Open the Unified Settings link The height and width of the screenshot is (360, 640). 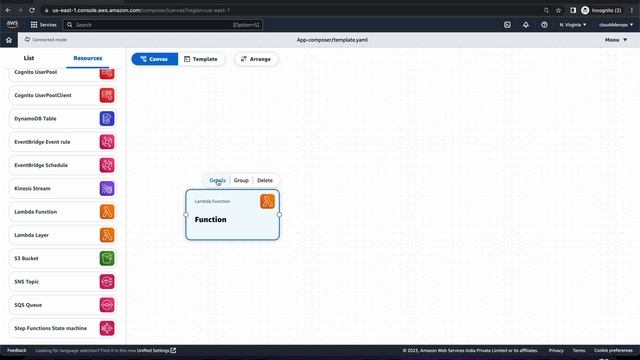(156, 350)
